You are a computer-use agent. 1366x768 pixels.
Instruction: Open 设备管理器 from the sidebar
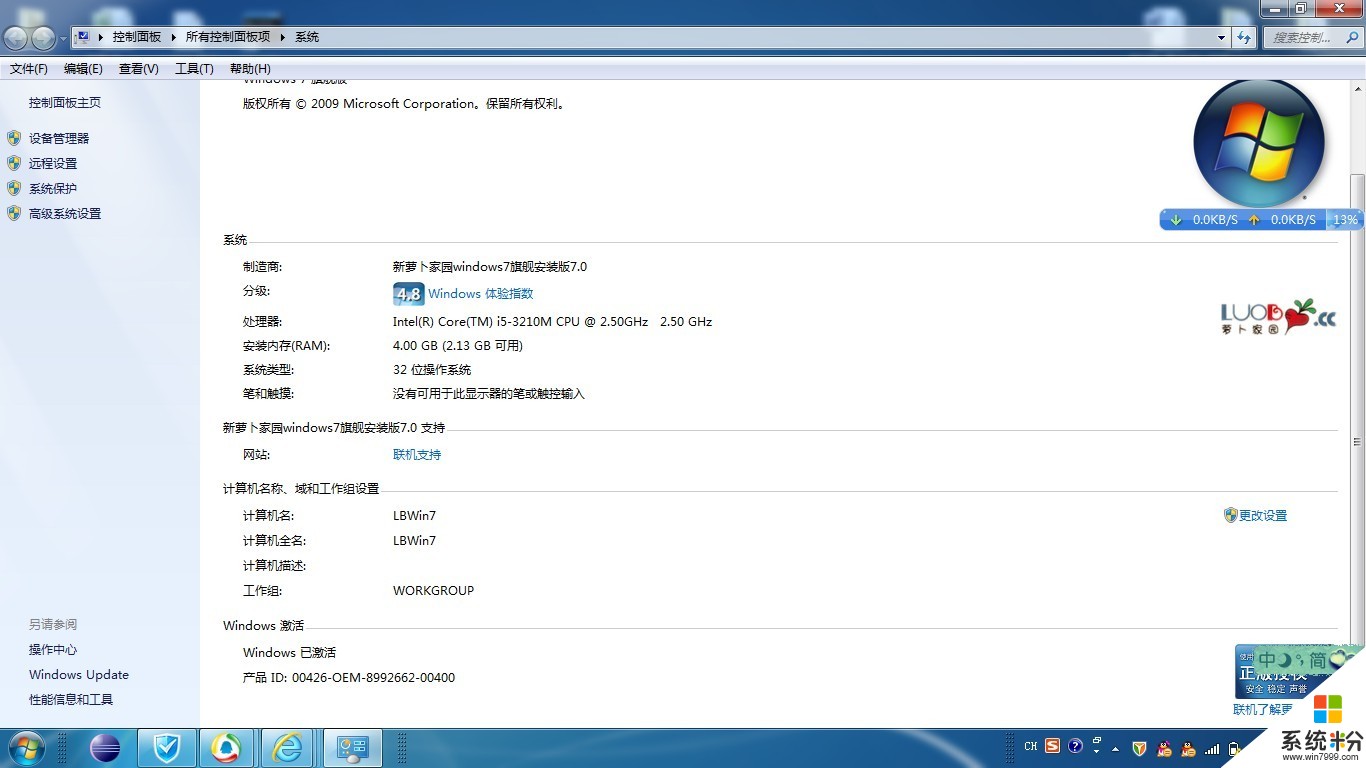click(x=59, y=138)
